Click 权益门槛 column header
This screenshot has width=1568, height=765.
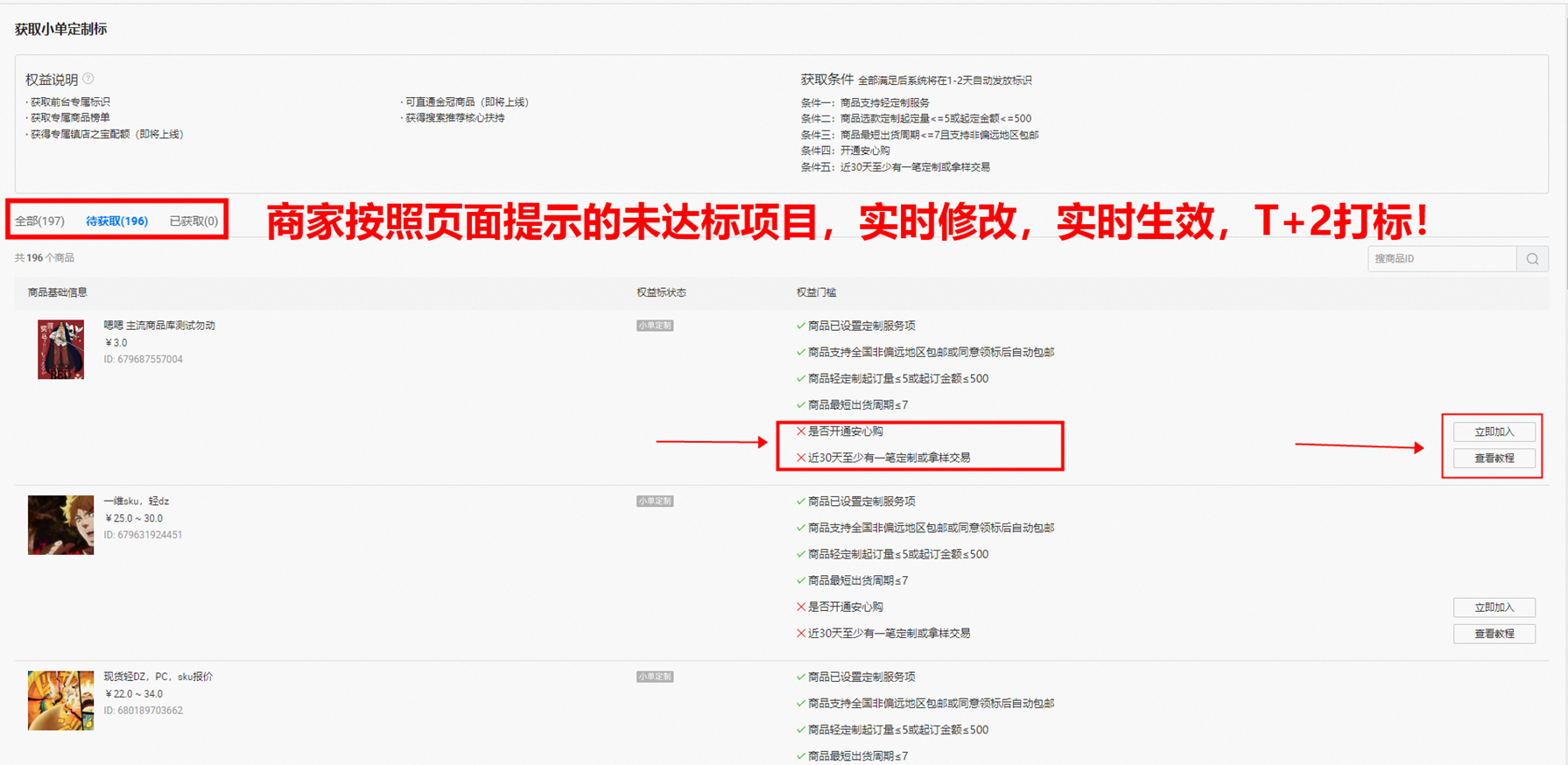tap(816, 292)
